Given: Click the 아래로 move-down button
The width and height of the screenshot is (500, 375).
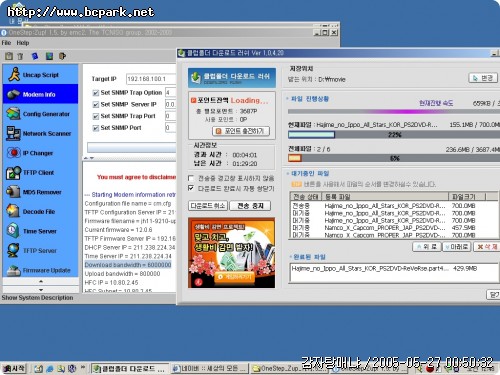Looking at the screenshot, I should coord(456,247).
